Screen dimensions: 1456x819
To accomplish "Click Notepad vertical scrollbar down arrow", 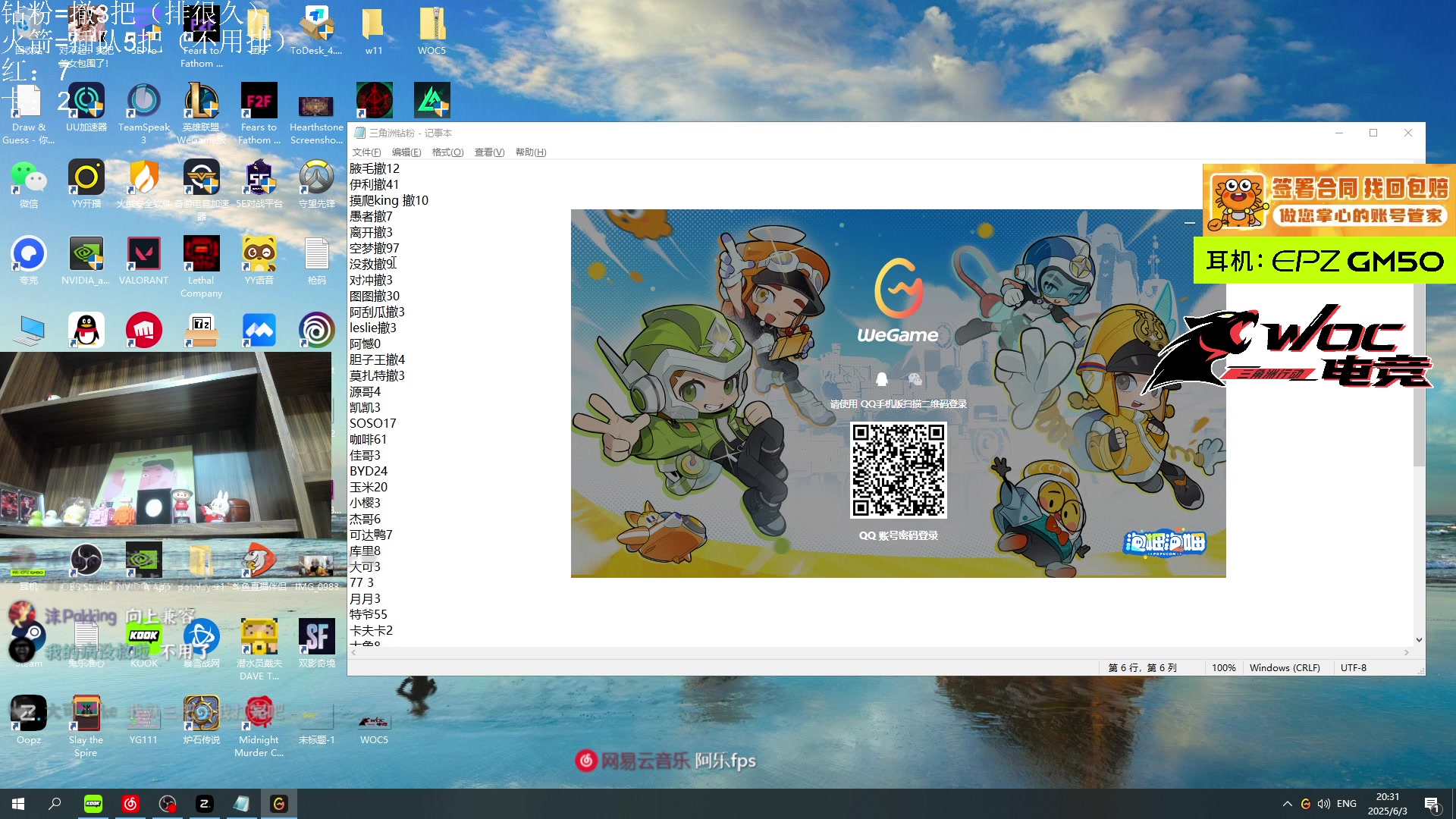I will (1419, 640).
